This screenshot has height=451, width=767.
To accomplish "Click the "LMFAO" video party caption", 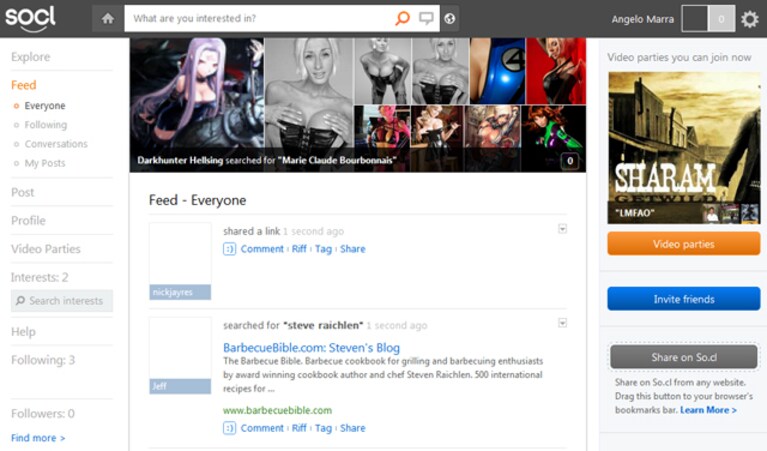I will pyautogui.click(x=634, y=213).
